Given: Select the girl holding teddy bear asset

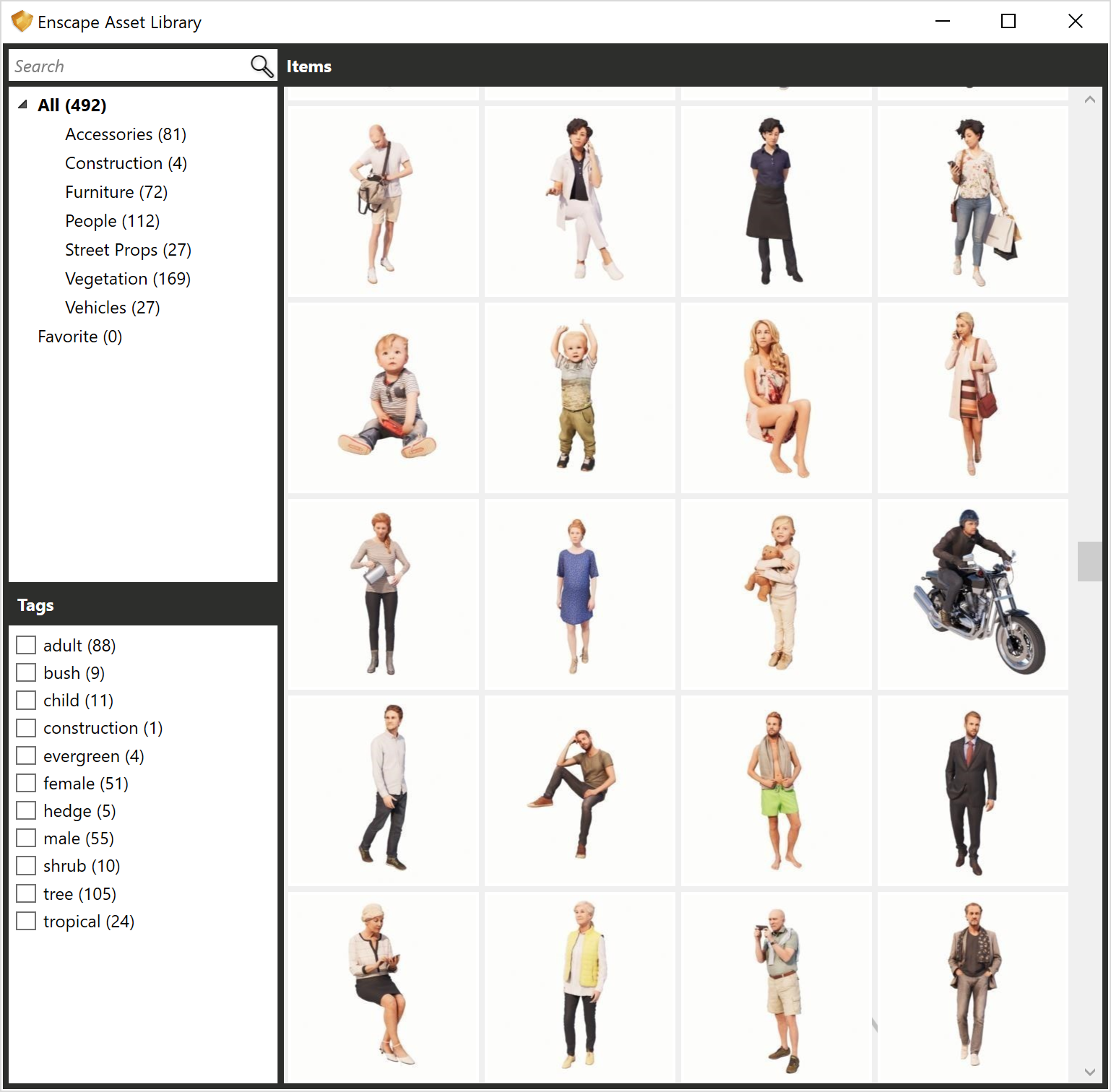Looking at the screenshot, I should 775,594.
